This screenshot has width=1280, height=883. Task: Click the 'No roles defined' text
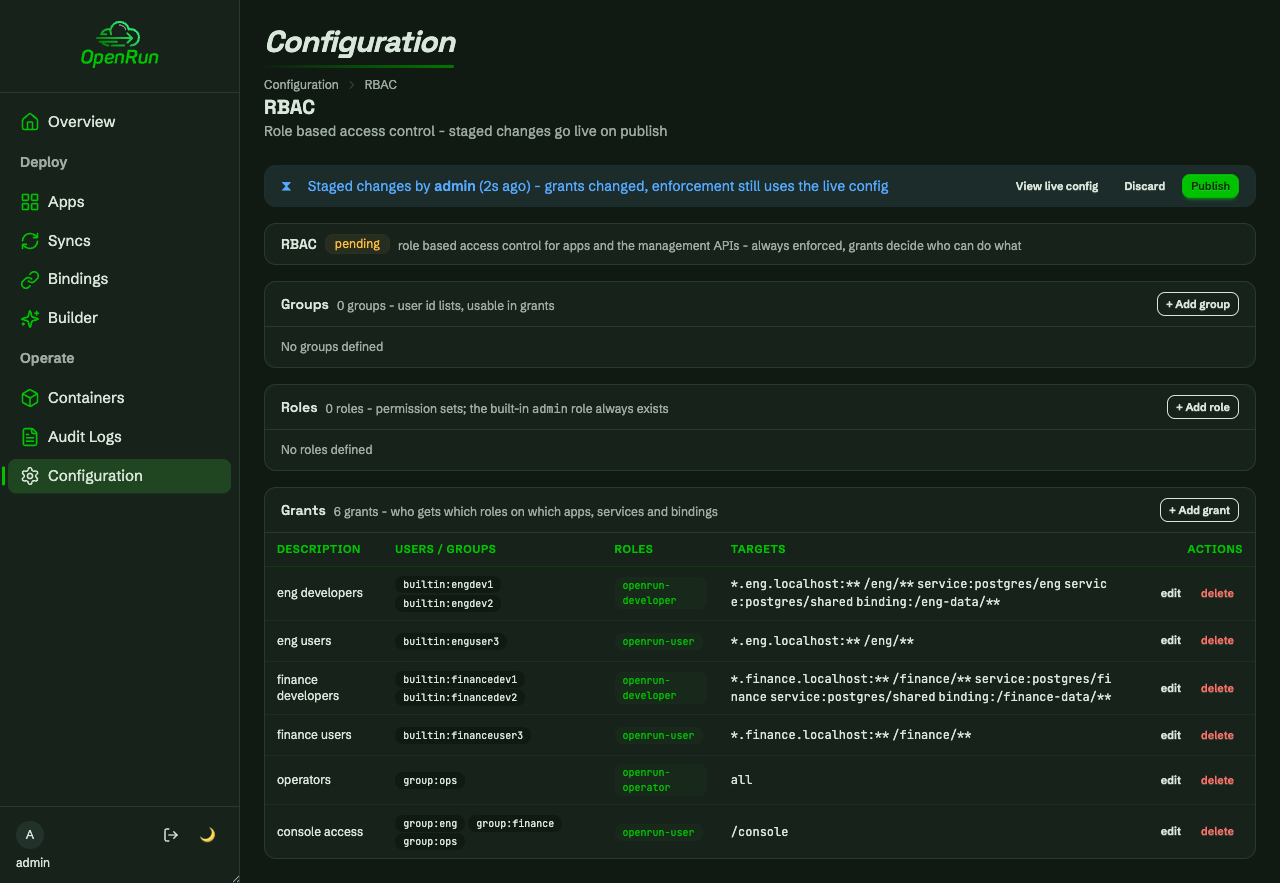point(327,450)
